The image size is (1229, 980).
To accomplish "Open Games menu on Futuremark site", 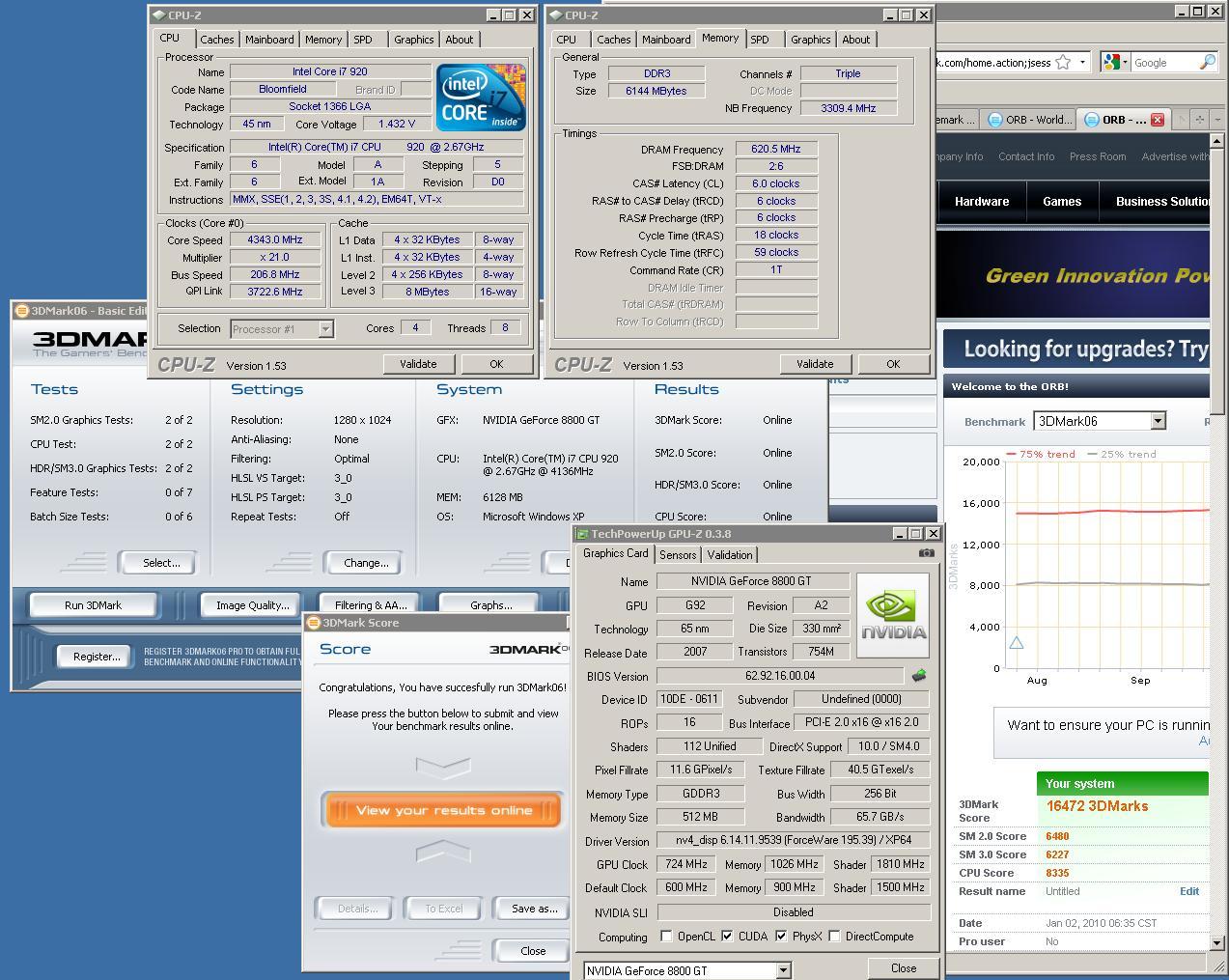I will (x=1062, y=202).
